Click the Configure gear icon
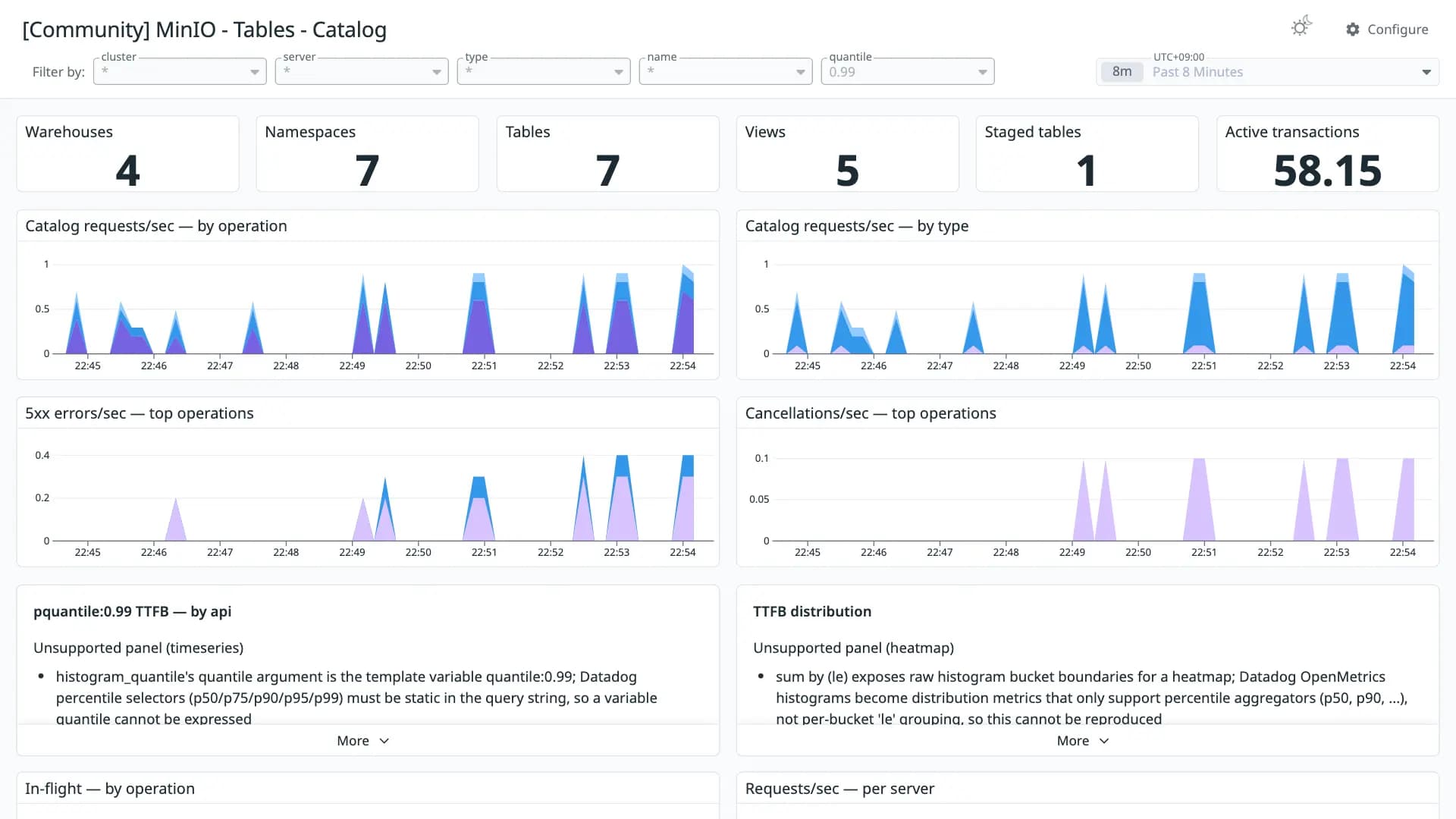 point(1353,29)
